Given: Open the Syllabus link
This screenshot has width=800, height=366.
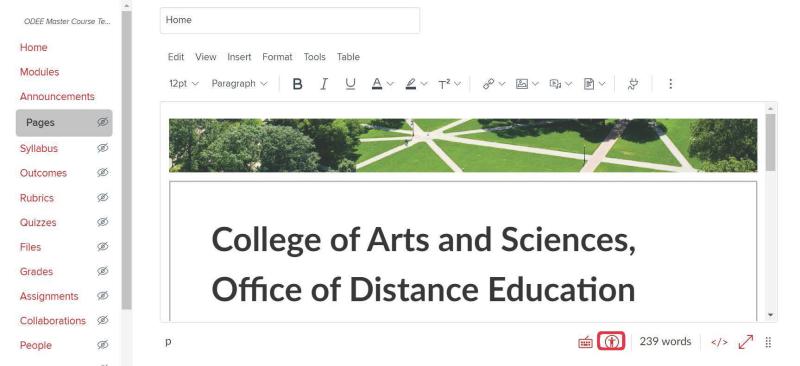Looking at the screenshot, I should pos(39,149).
